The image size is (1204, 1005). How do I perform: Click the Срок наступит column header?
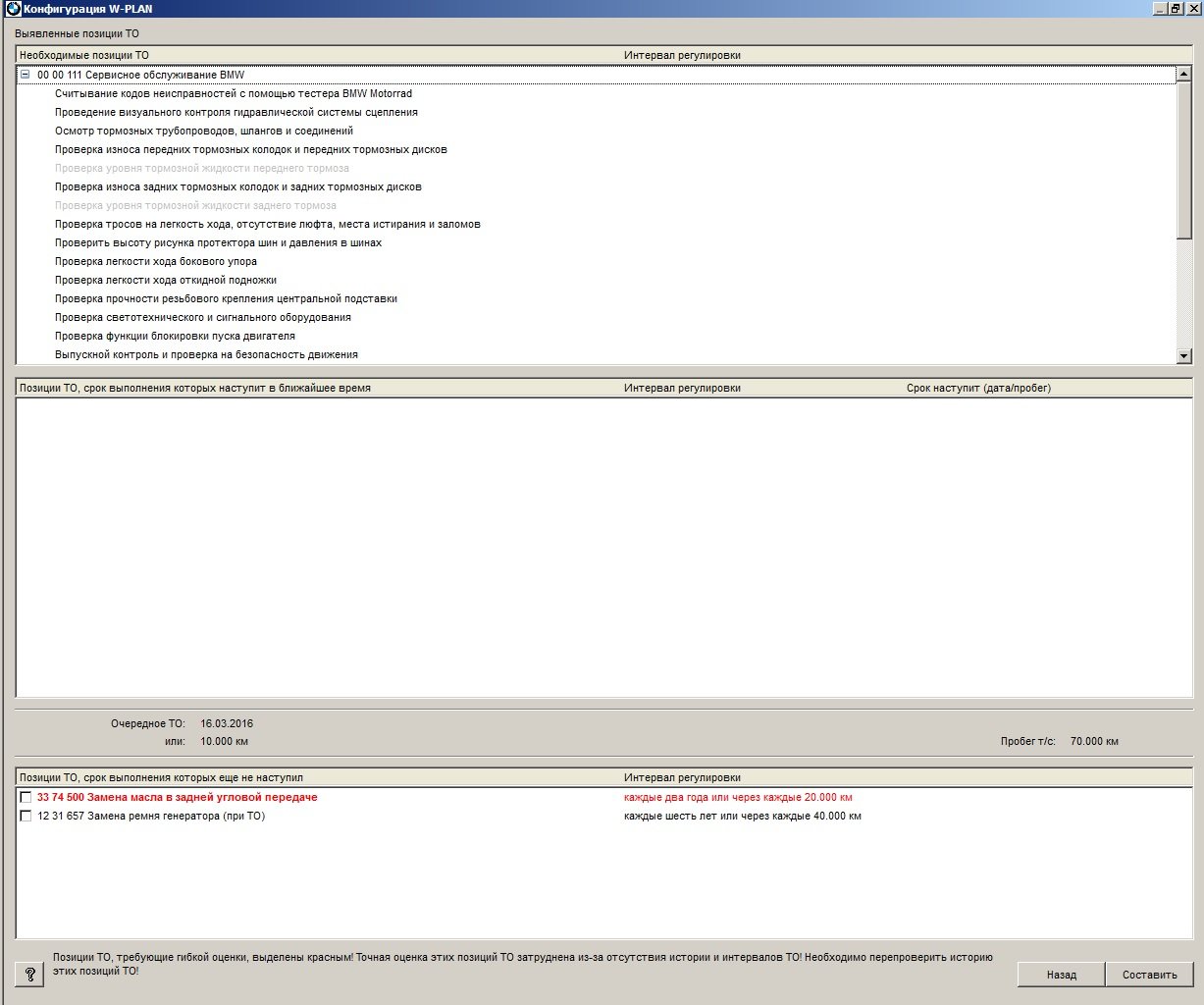978,388
